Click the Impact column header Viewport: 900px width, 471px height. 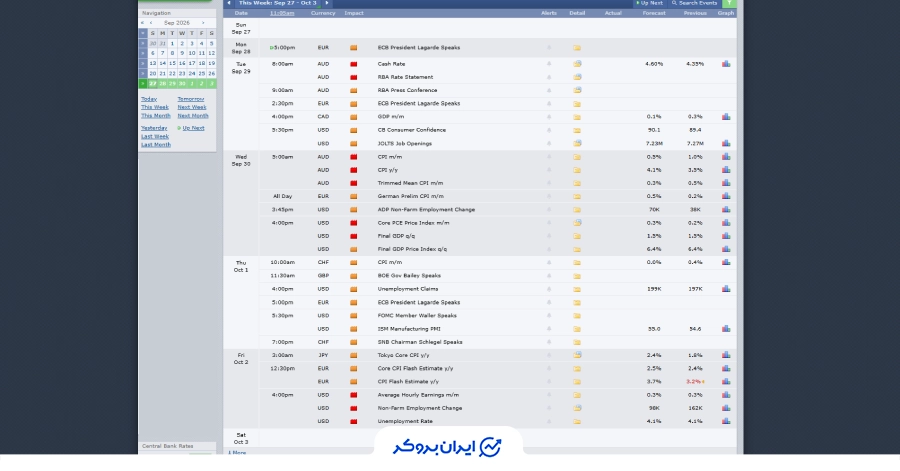(354, 13)
